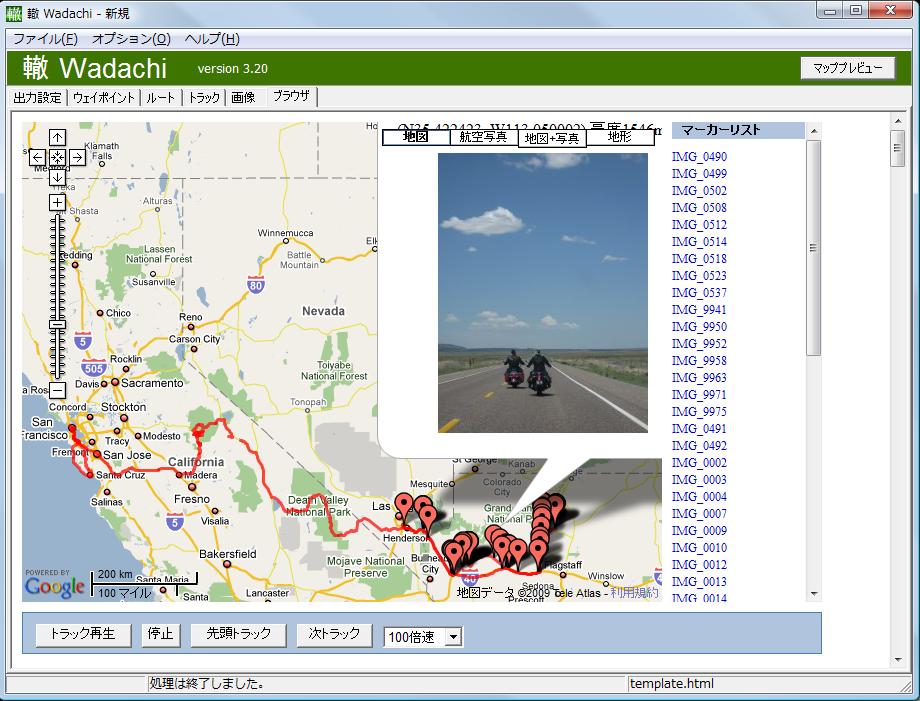
Task: Click the Google logo on the map
Action: [55, 587]
